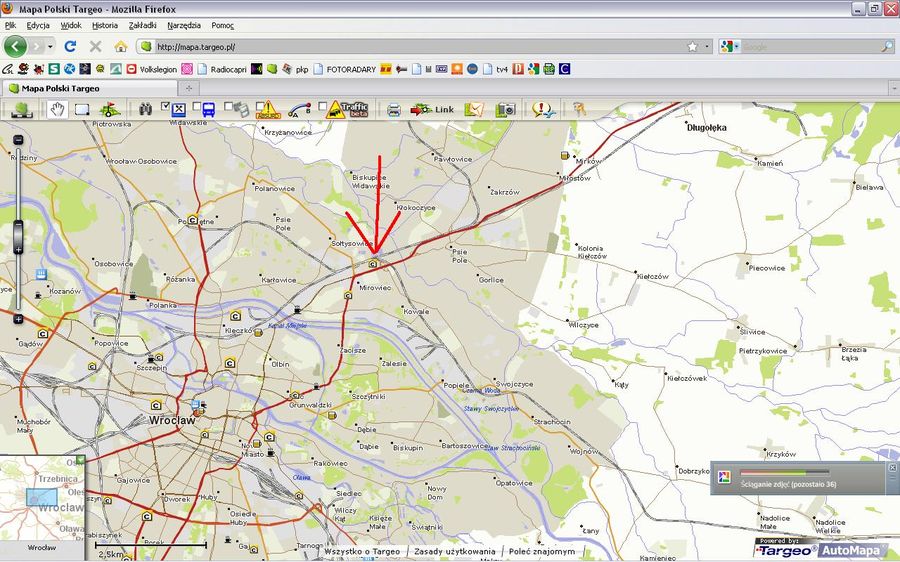Image resolution: width=900 pixels, height=562 pixels.
Task: Click the ladybug bookmark icon
Action: coord(38,69)
